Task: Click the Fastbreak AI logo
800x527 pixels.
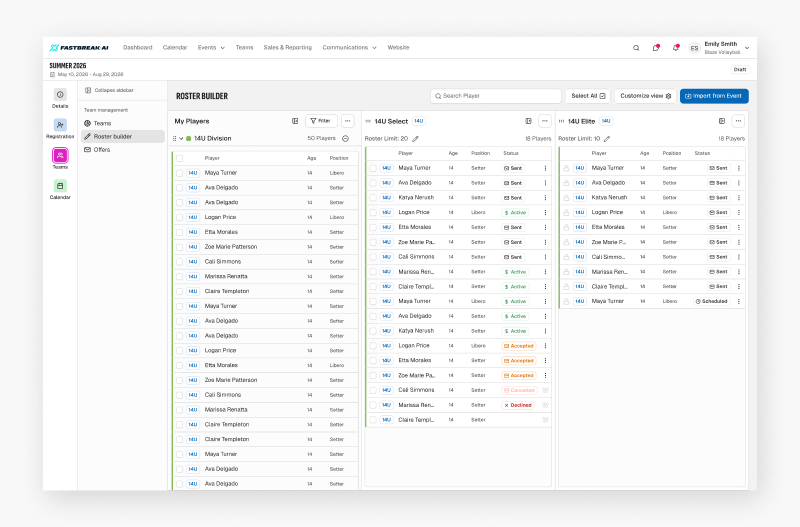Action: coord(79,48)
